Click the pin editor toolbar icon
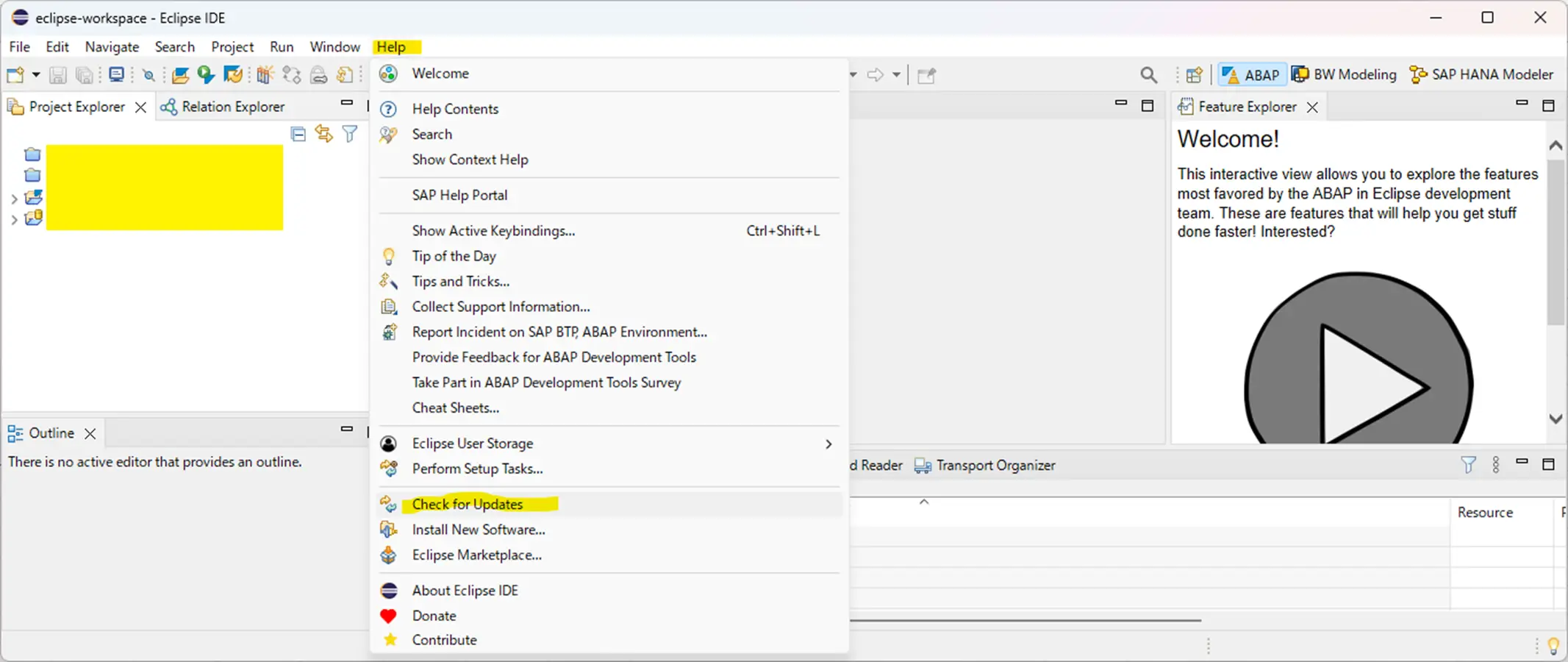The image size is (1568, 662). [926, 75]
